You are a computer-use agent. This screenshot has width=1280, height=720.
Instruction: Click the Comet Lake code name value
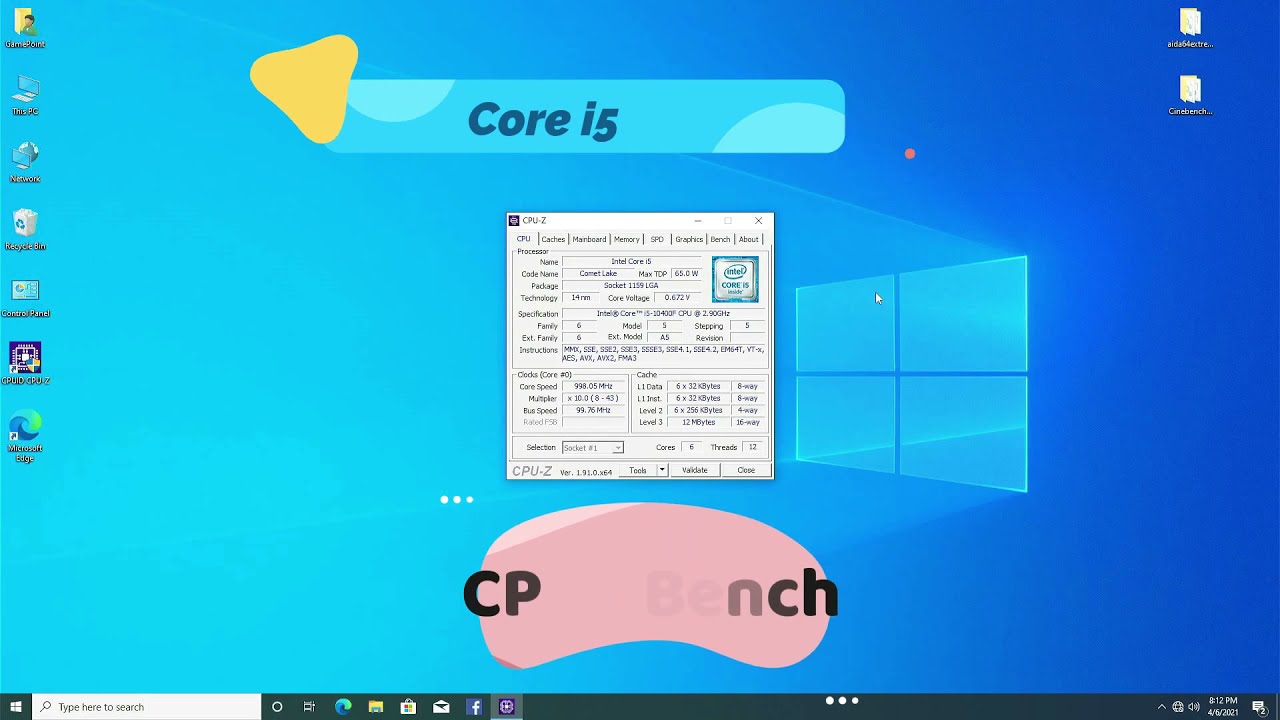598,274
